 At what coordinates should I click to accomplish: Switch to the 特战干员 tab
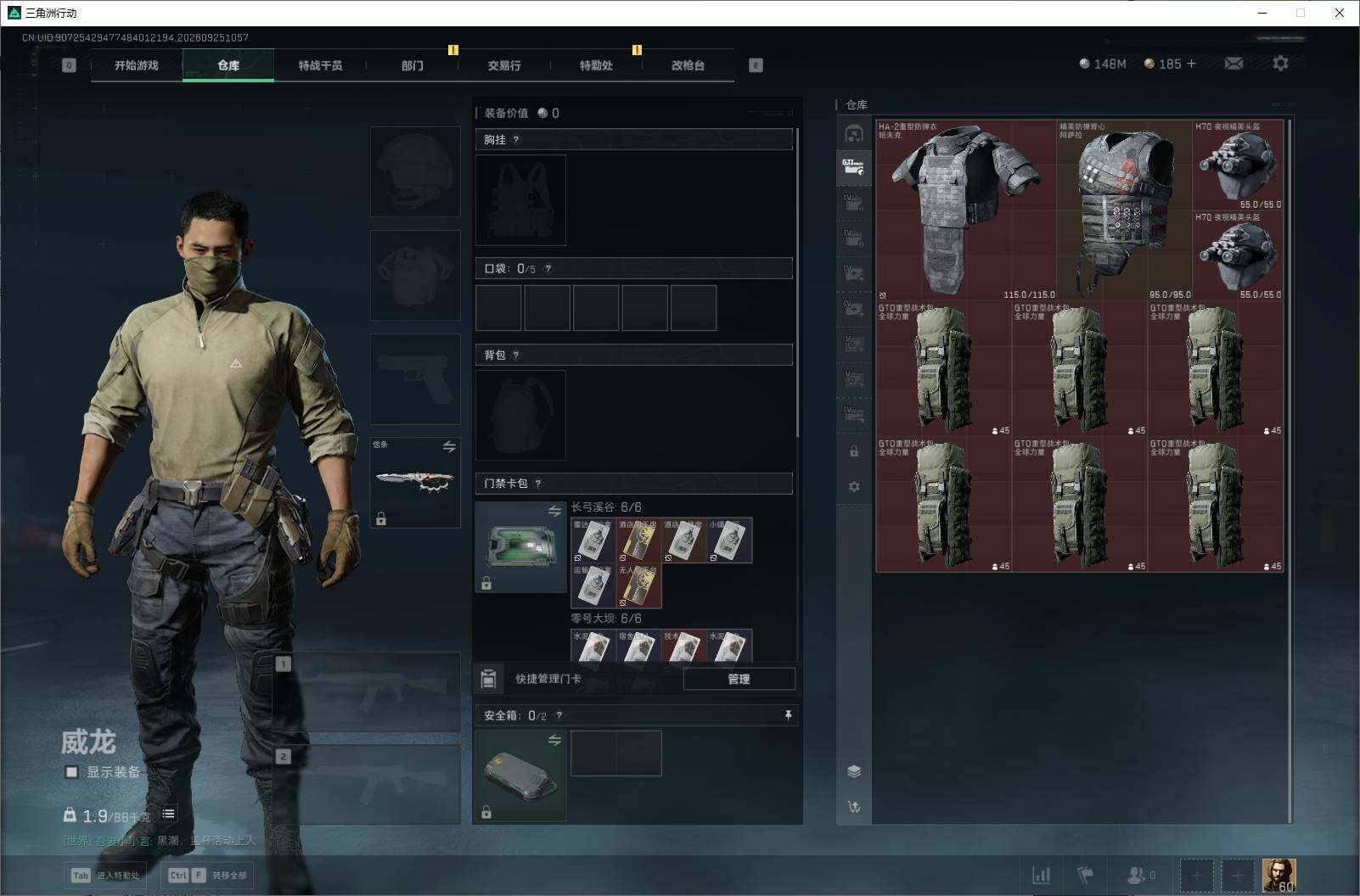(x=320, y=65)
